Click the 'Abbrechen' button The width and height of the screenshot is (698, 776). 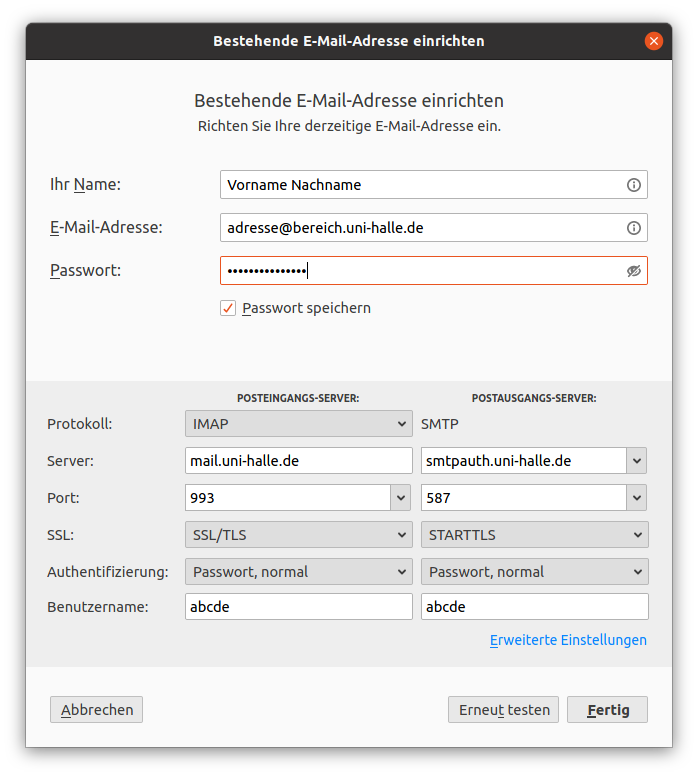(97, 710)
